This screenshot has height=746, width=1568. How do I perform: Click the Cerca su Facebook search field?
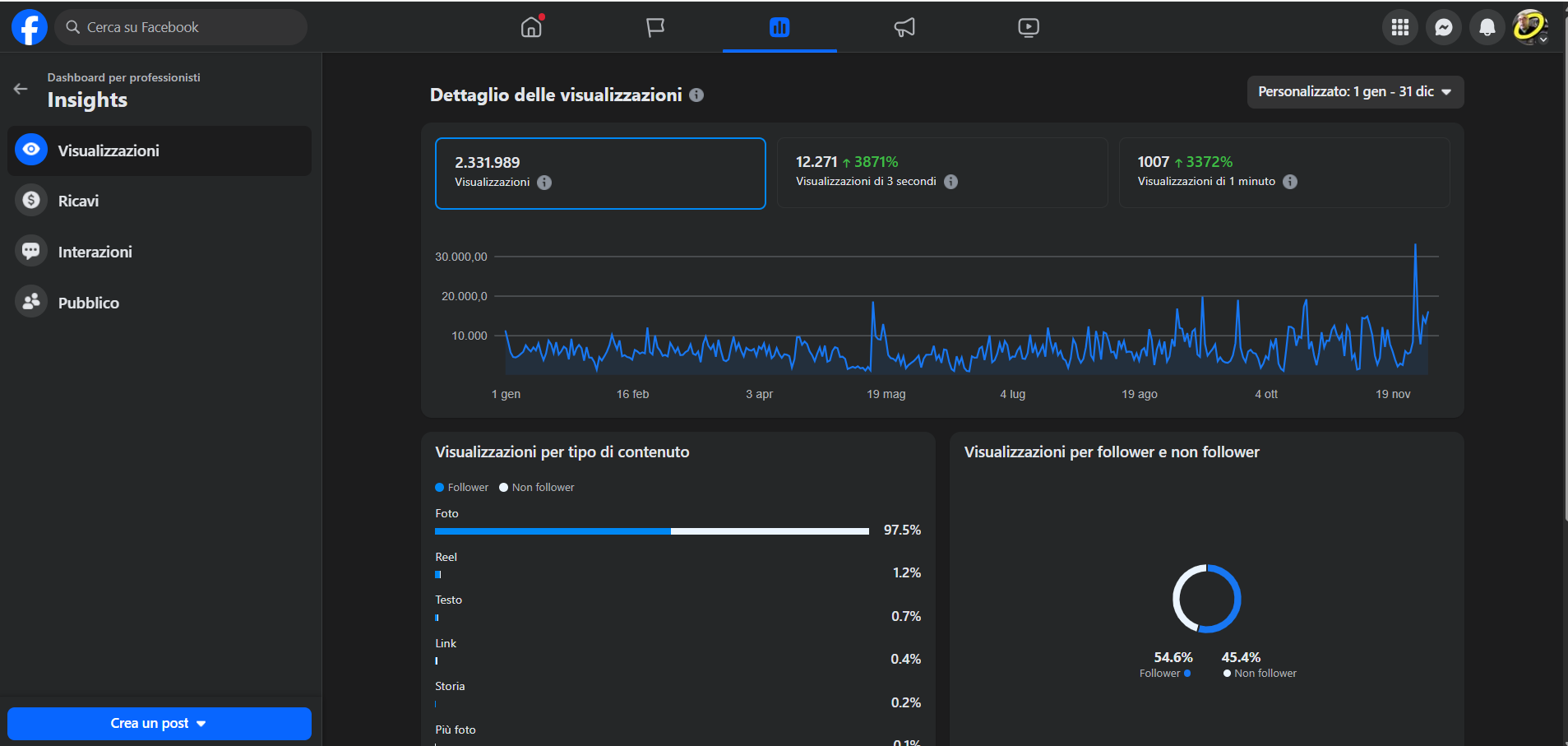point(181,27)
